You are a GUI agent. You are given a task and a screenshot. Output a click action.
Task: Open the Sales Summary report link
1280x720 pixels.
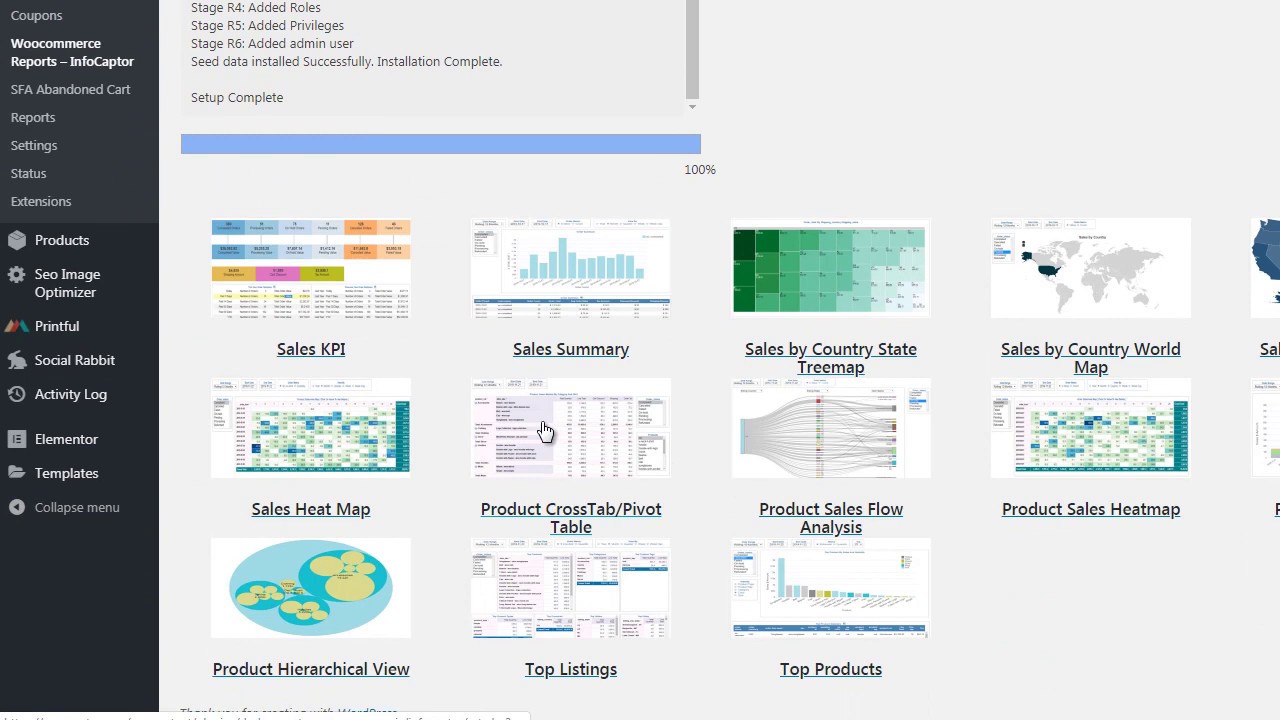(571, 349)
